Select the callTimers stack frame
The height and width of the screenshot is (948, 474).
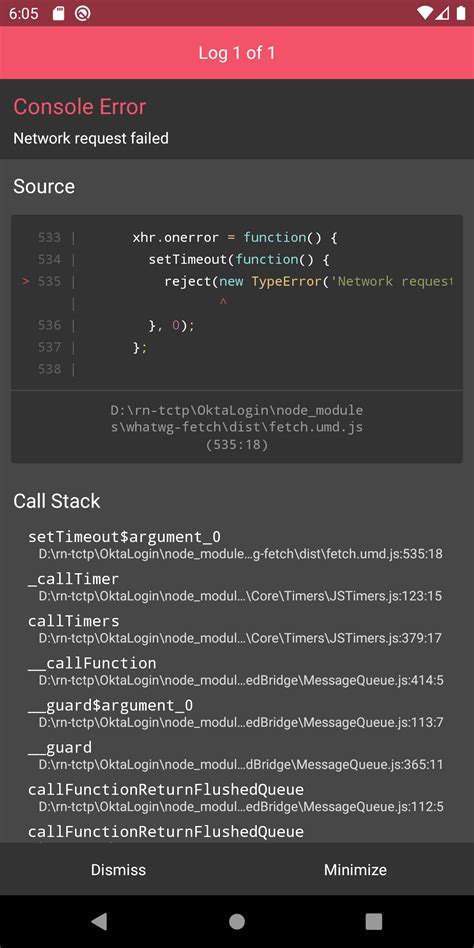pyautogui.click(x=237, y=629)
